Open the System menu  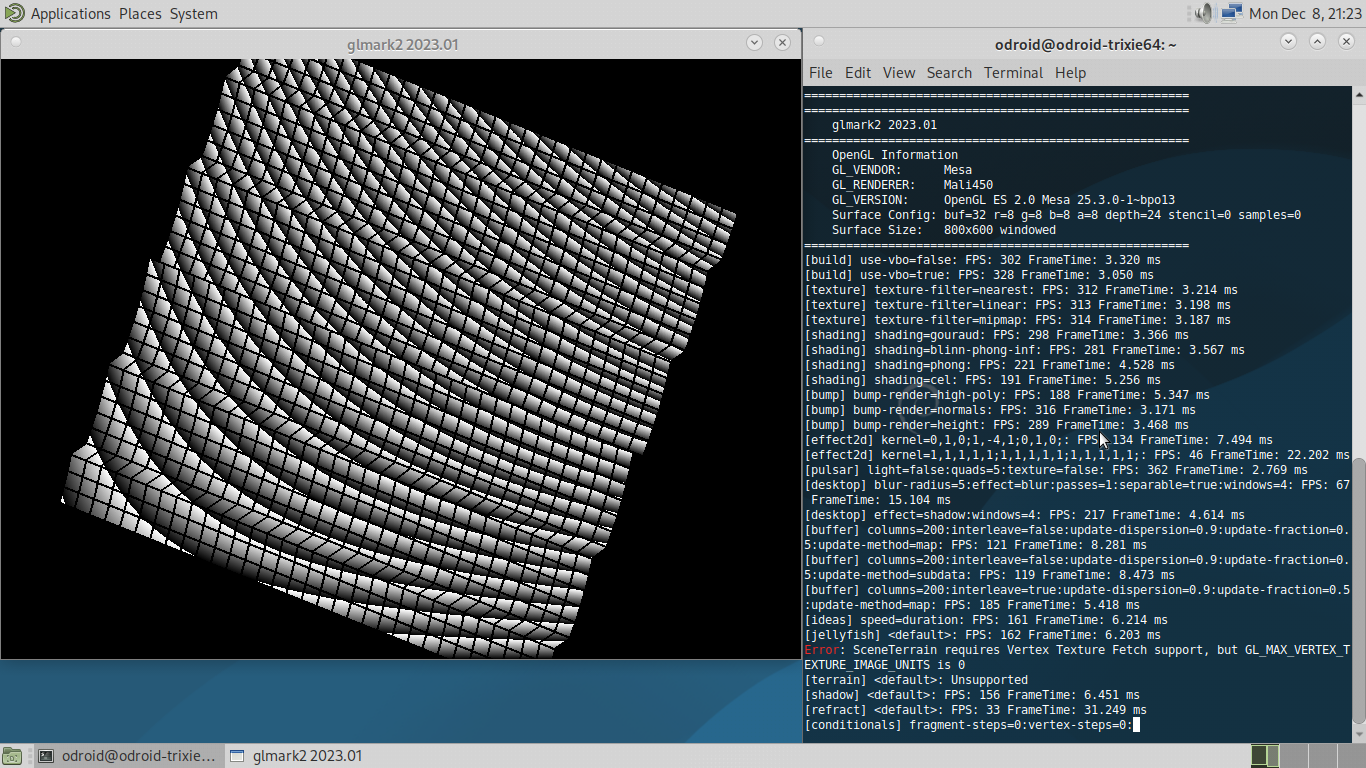193,14
